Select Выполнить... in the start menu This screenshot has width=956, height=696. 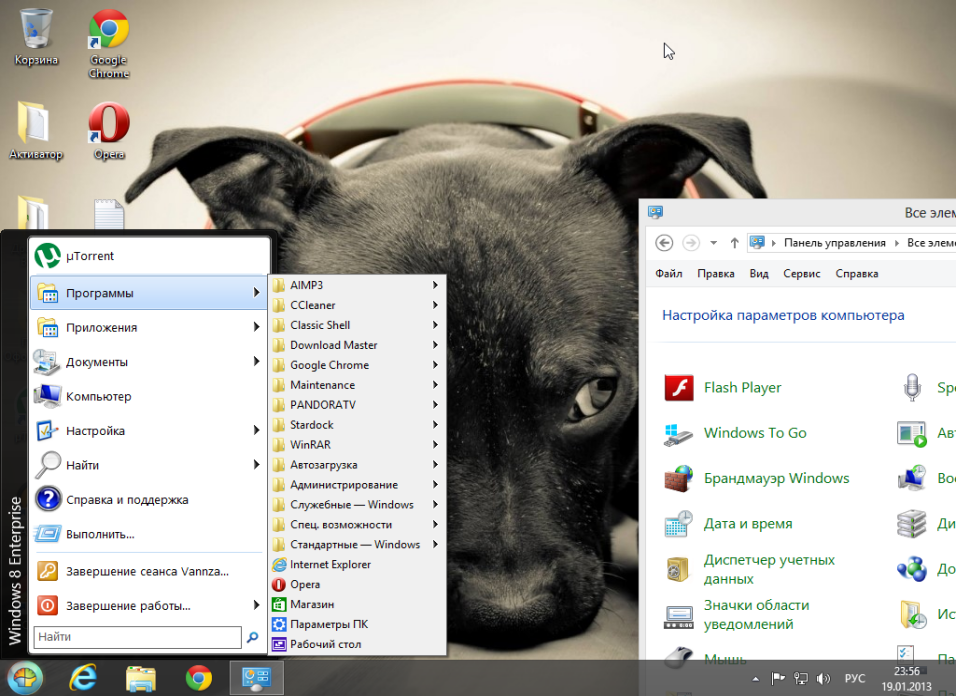(x=149, y=534)
